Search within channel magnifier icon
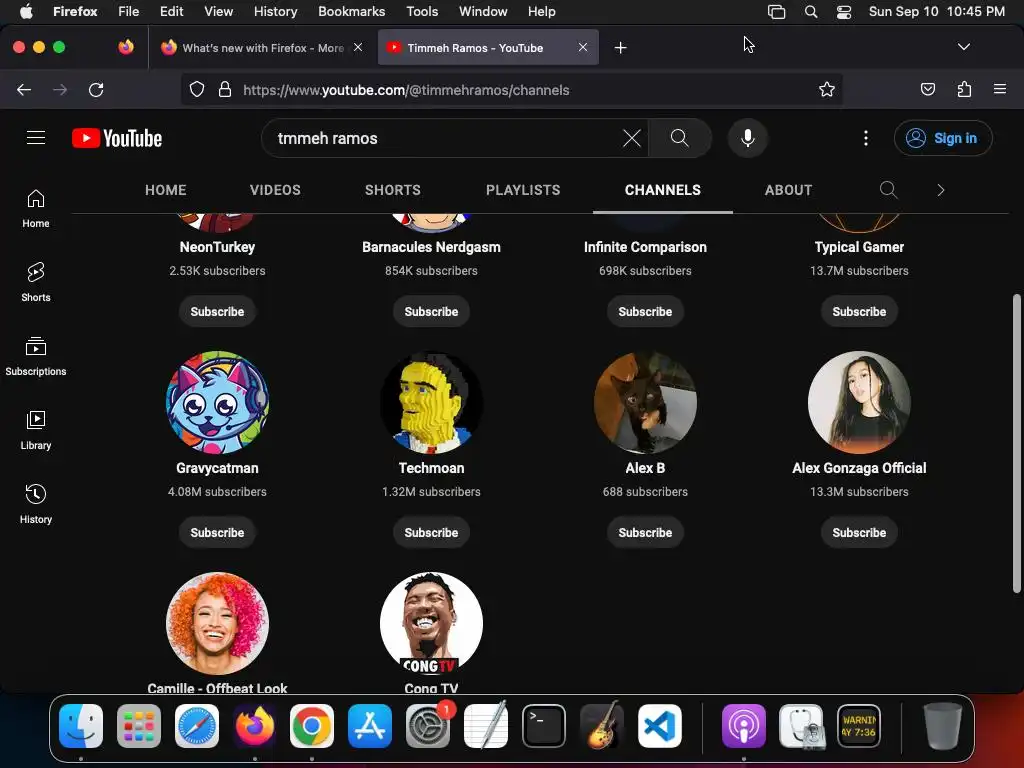1024x768 pixels. (888, 190)
